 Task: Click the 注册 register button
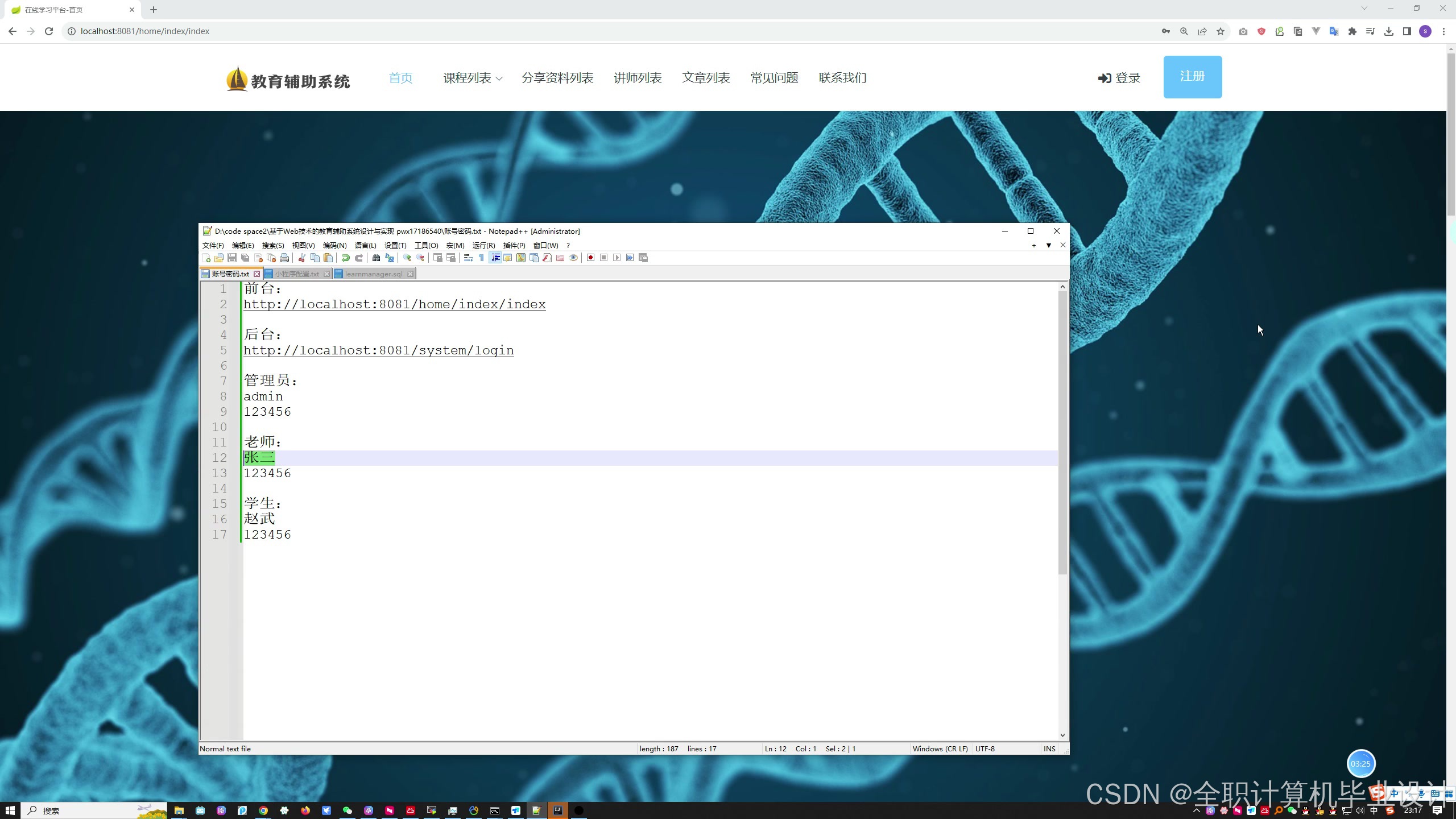pyautogui.click(x=1192, y=77)
